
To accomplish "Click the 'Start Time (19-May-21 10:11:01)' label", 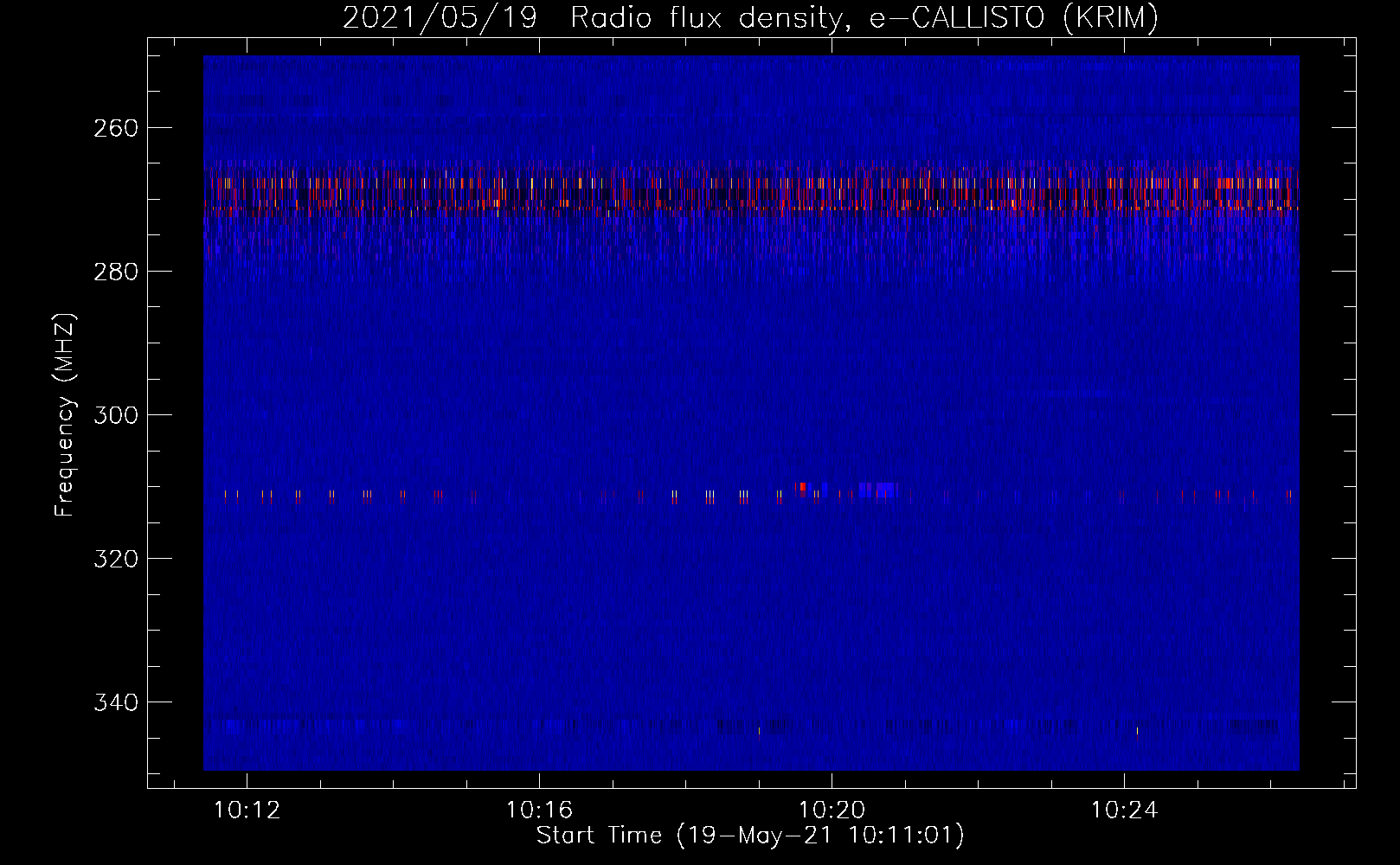I will coord(750,836).
